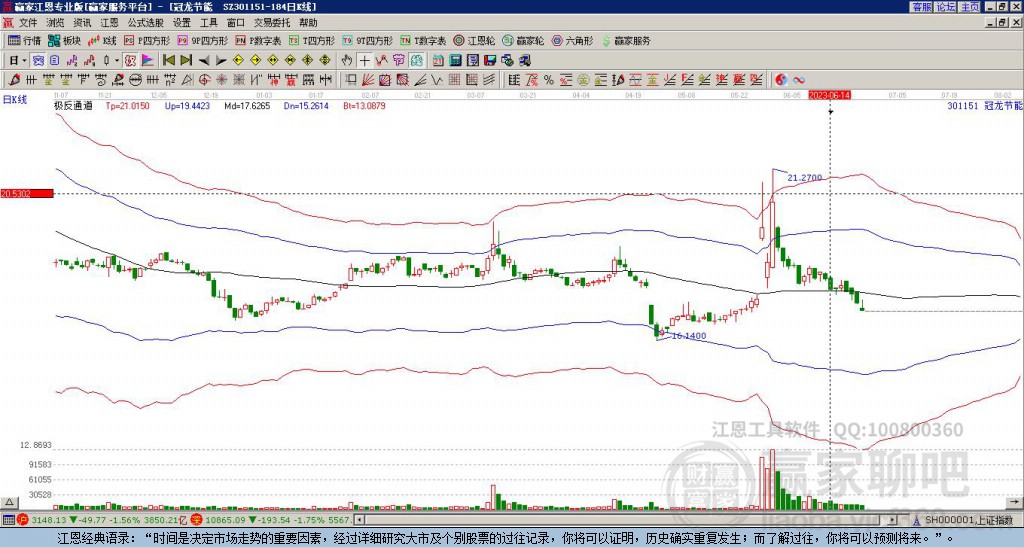Click the 3148.13 index value in status bar

tap(49, 520)
